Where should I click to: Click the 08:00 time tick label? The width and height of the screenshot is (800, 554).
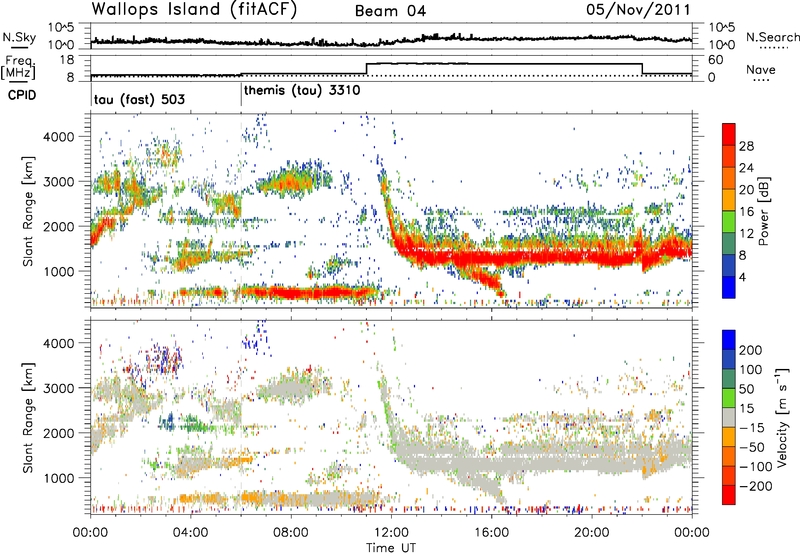click(291, 533)
